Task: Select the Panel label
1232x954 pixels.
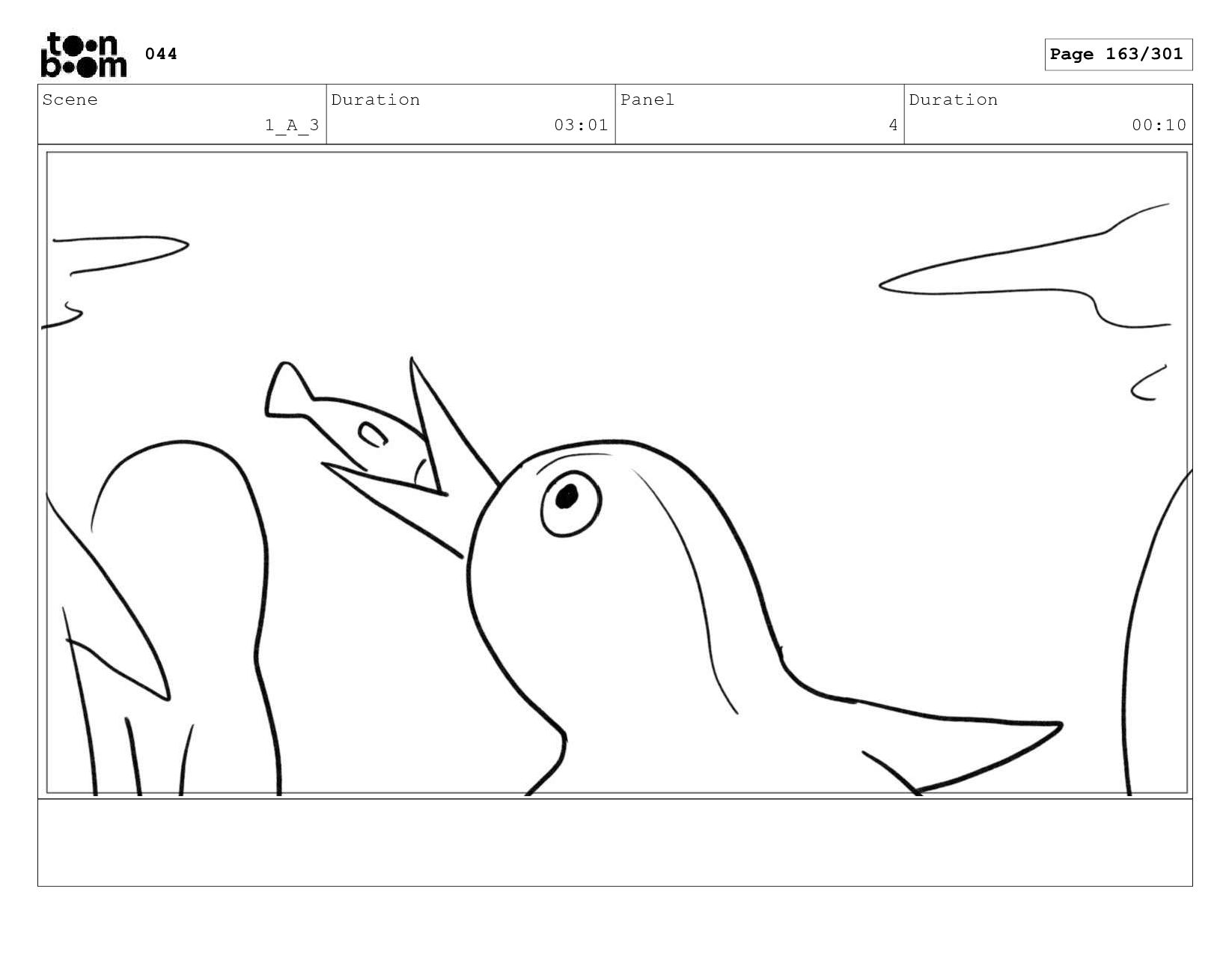Action: tap(647, 100)
